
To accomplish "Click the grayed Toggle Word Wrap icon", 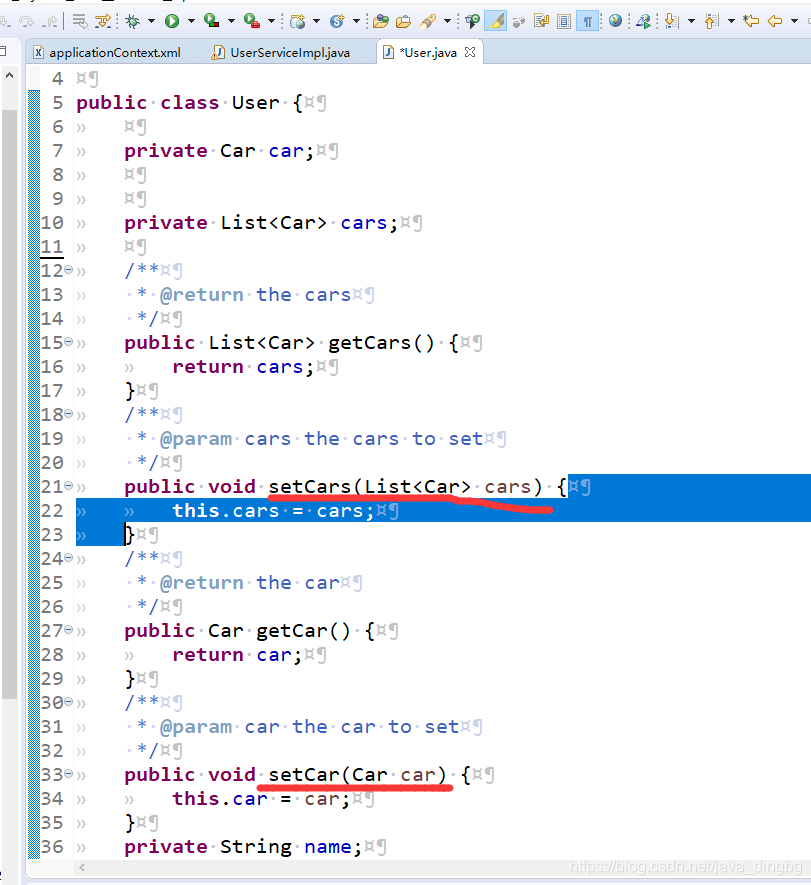I will pos(519,21).
